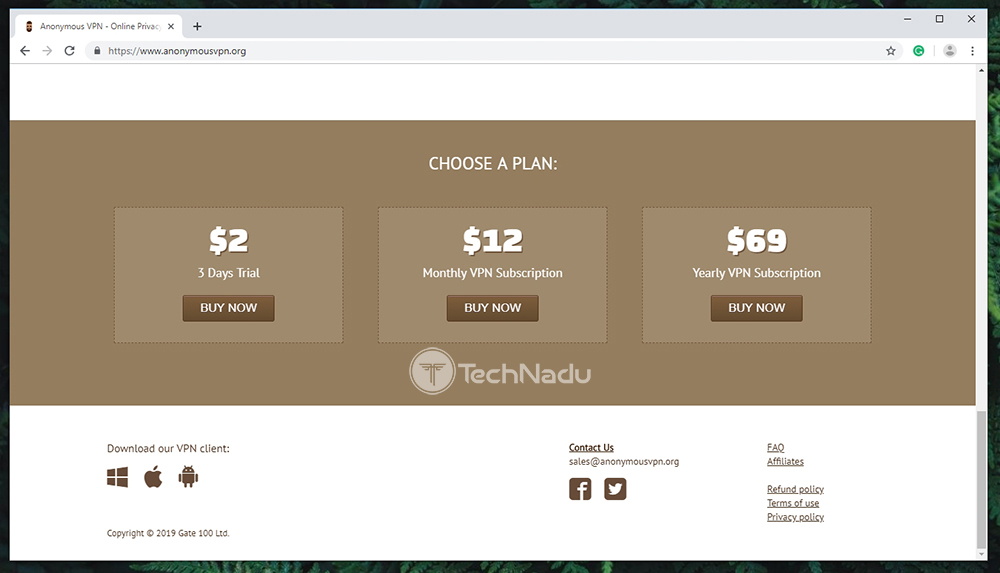The height and width of the screenshot is (573, 1000).
Task: Click the browser forward arrow
Action: point(47,51)
